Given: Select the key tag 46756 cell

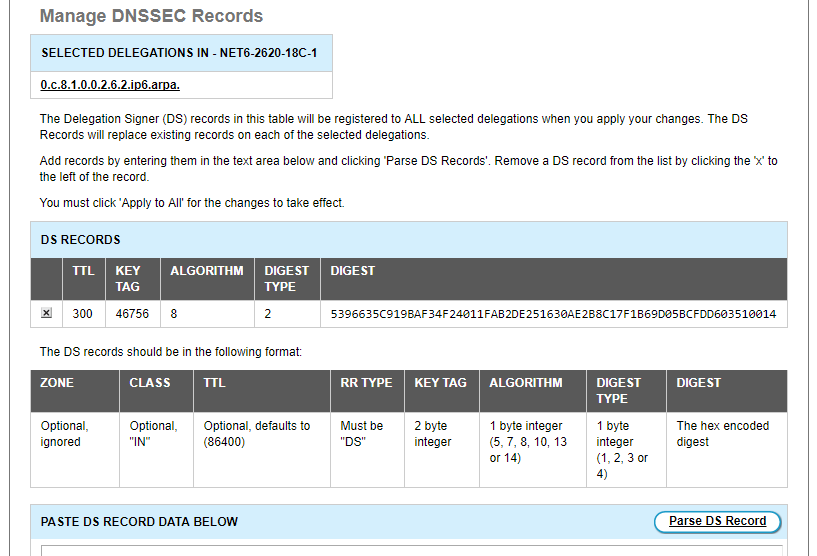Looking at the screenshot, I should click(133, 314).
